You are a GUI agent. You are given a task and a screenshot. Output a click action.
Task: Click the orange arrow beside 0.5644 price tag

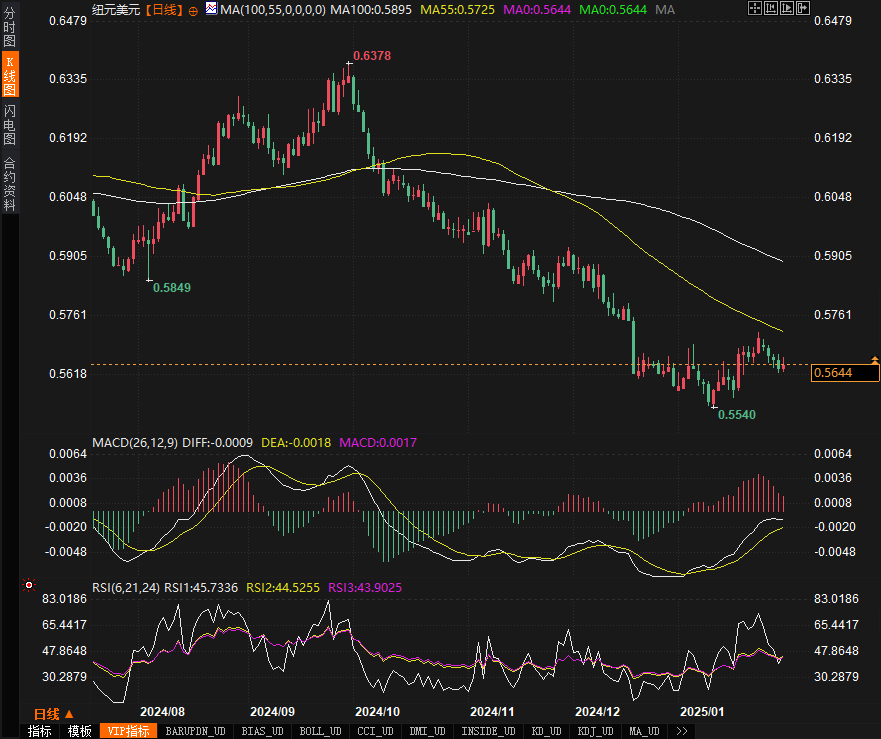[x=875, y=359]
